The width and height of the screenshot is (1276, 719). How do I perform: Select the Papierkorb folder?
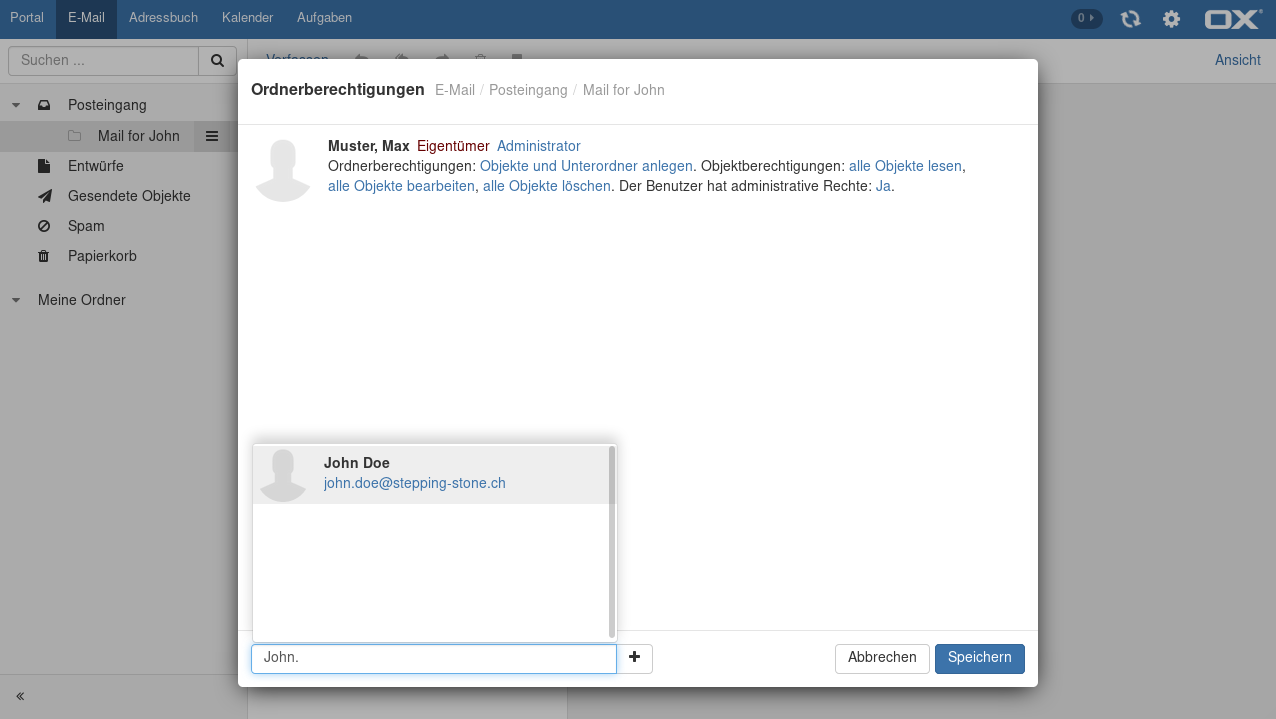coord(102,256)
